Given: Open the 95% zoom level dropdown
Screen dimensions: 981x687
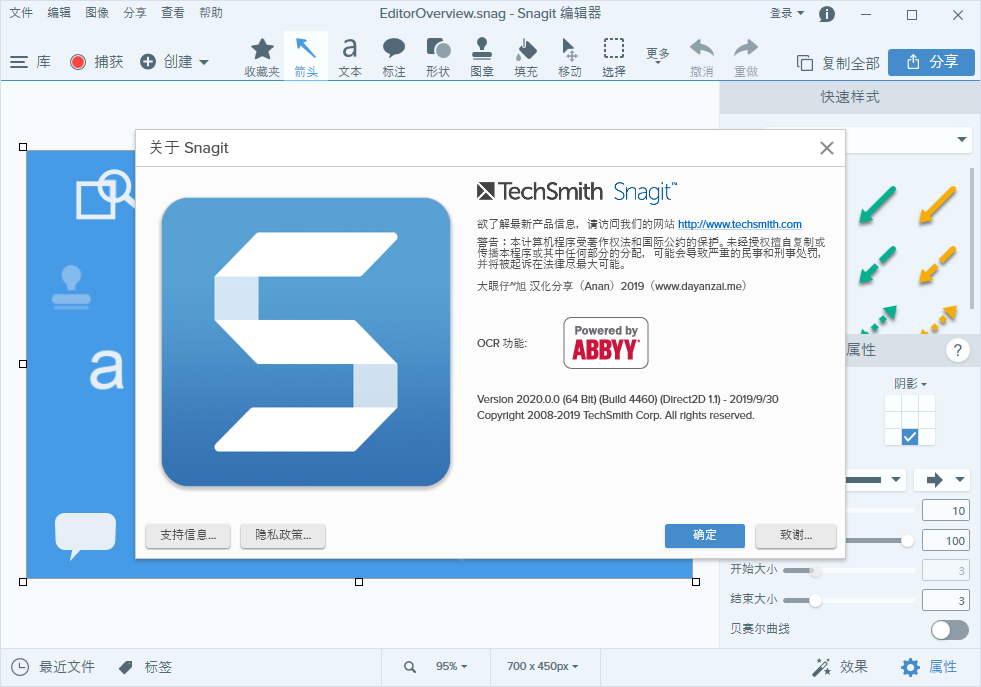Looking at the screenshot, I should [449, 666].
